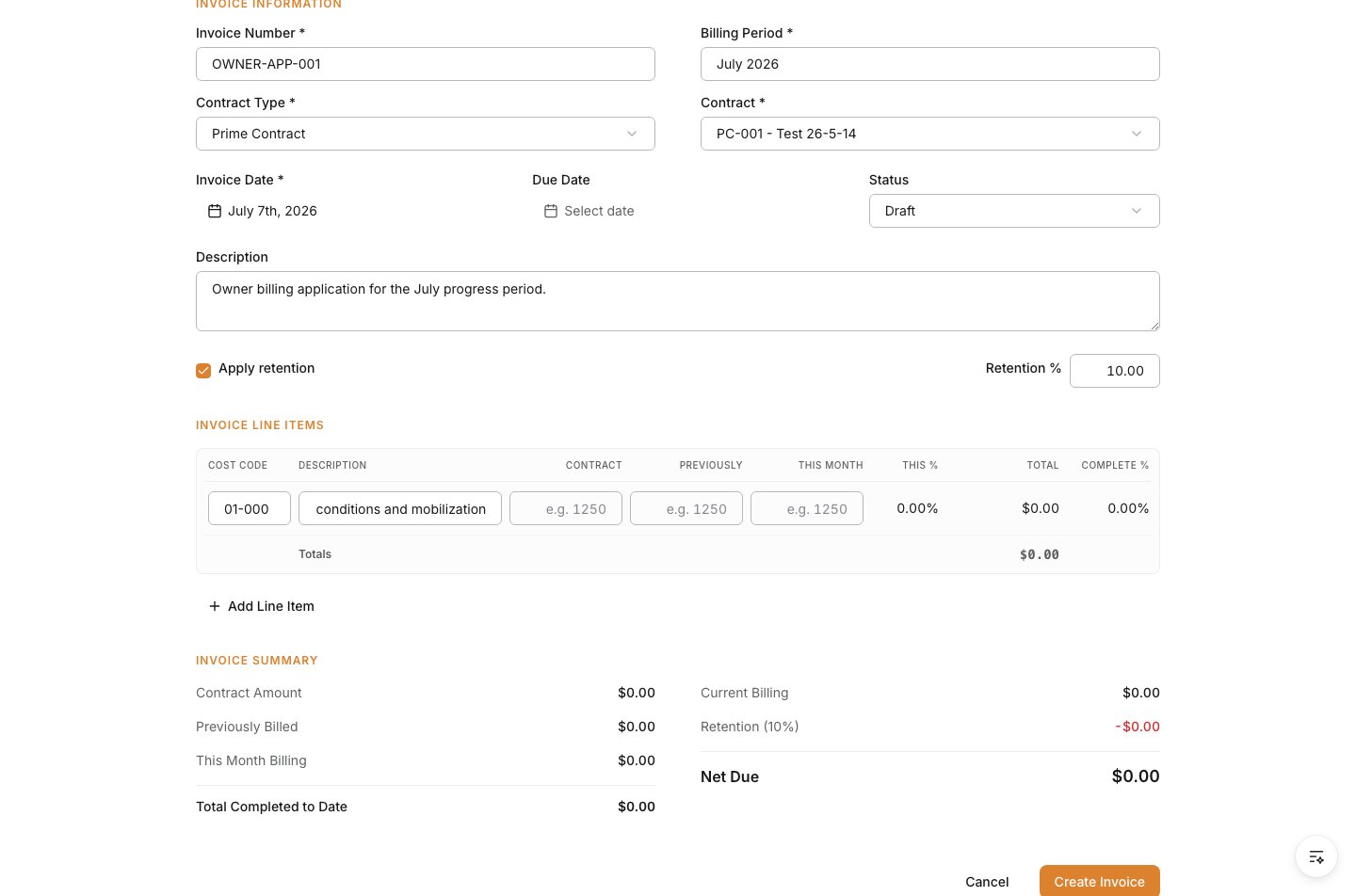The image size is (1356, 896).
Task: Open the Contract dropdown showing PC-001
Action: coord(930,134)
